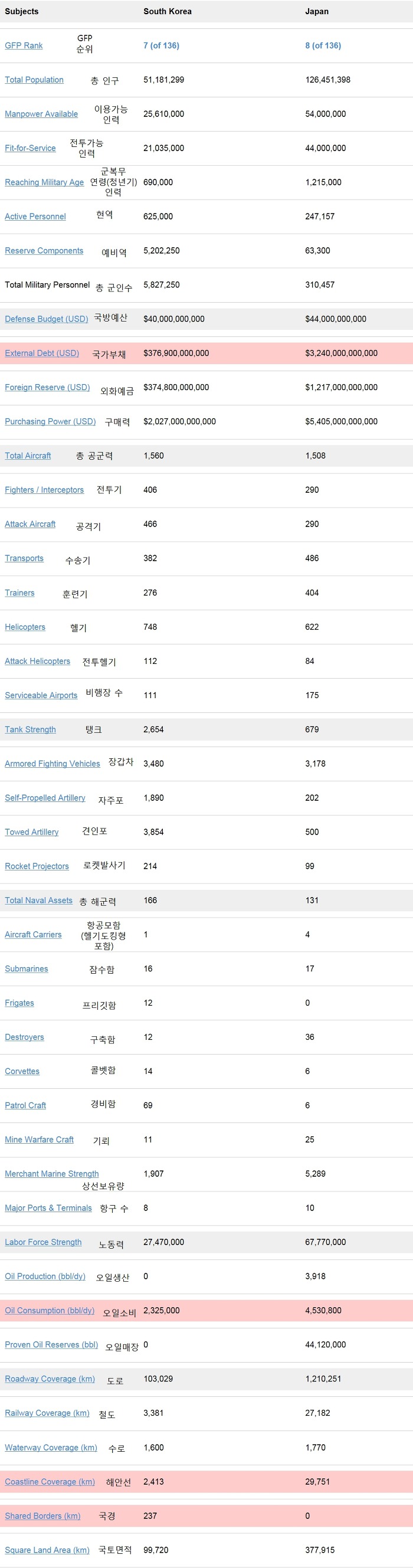The image size is (413, 1568).
Task: Open Self-Propelled Artillery link
Action: [45, 797]
